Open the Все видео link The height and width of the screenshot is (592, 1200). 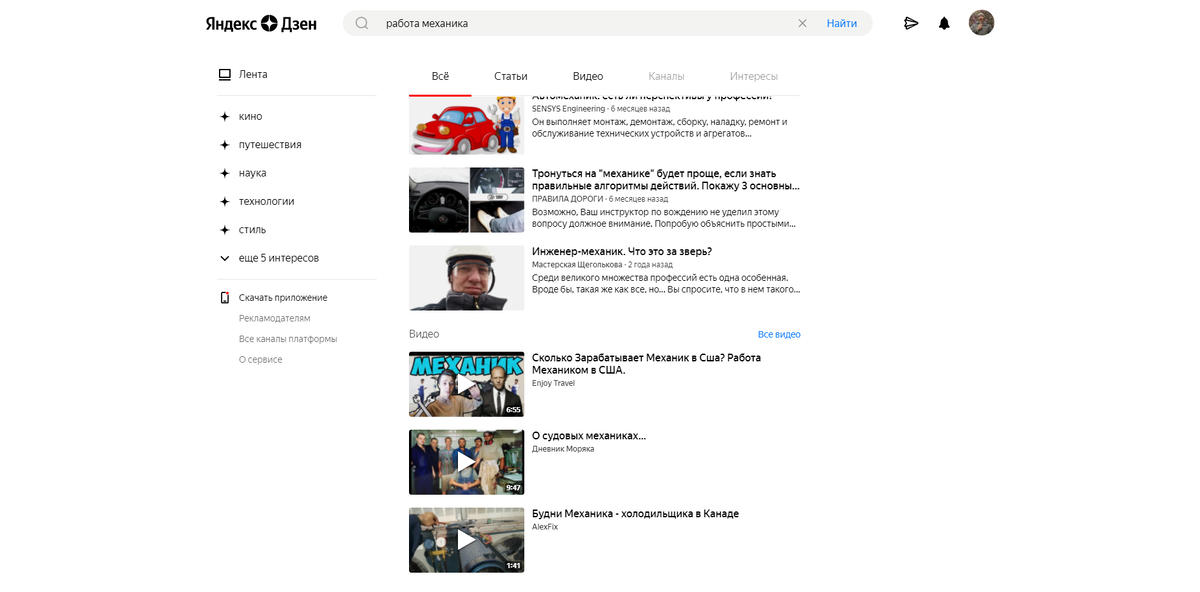tap(779, 333)
